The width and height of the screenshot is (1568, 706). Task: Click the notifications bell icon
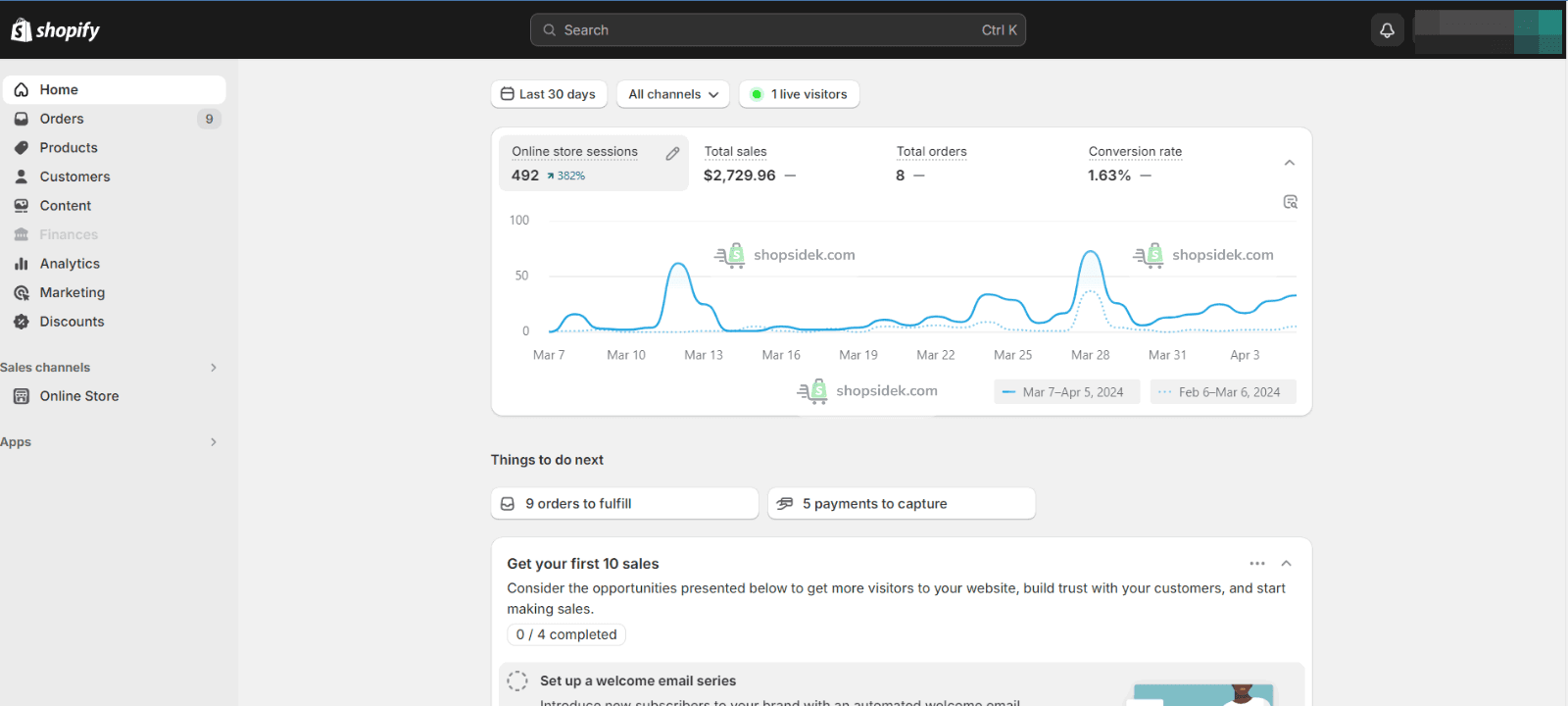point(1387,30)
